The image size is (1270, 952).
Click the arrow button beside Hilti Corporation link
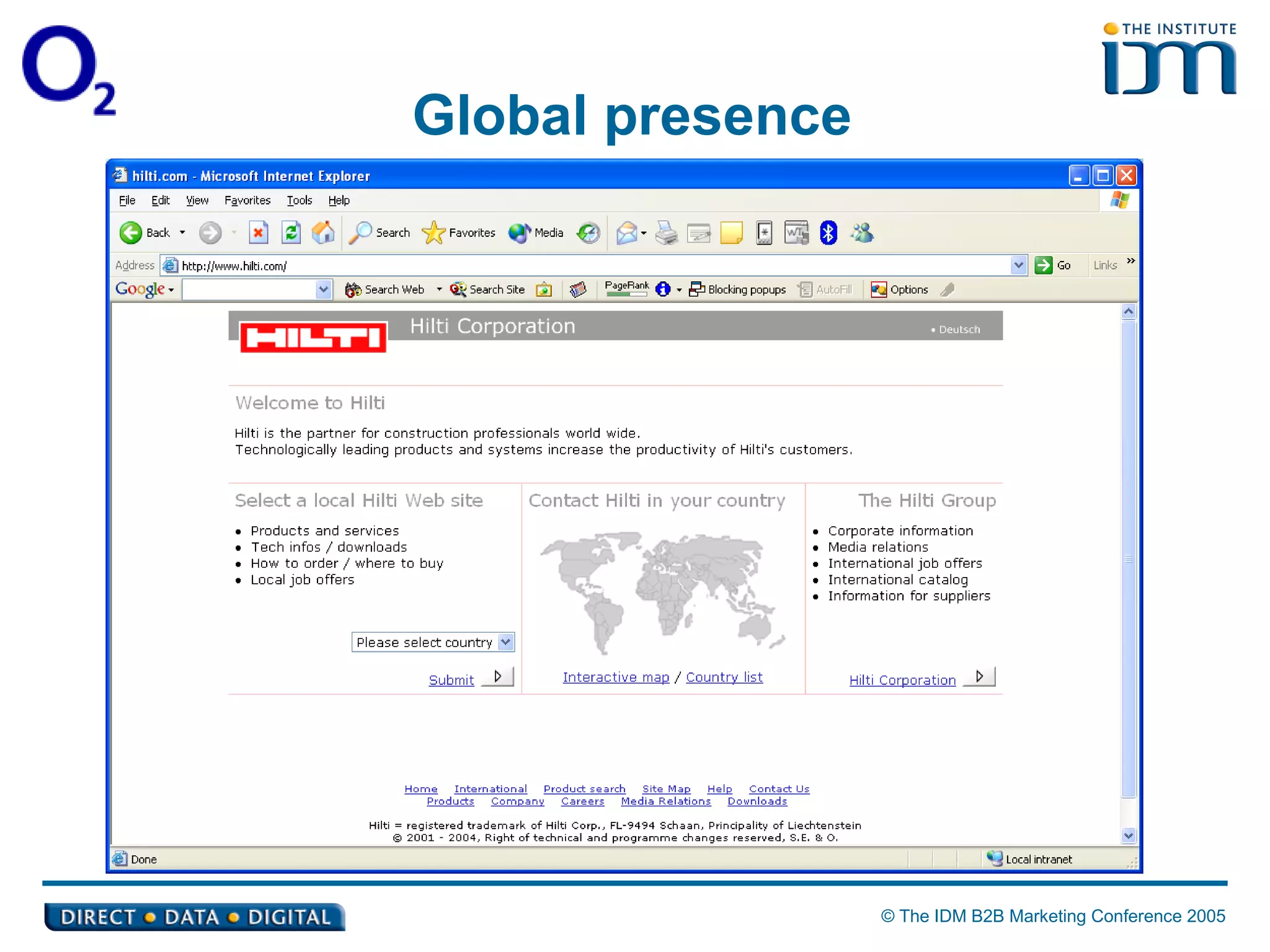(979, 676)
